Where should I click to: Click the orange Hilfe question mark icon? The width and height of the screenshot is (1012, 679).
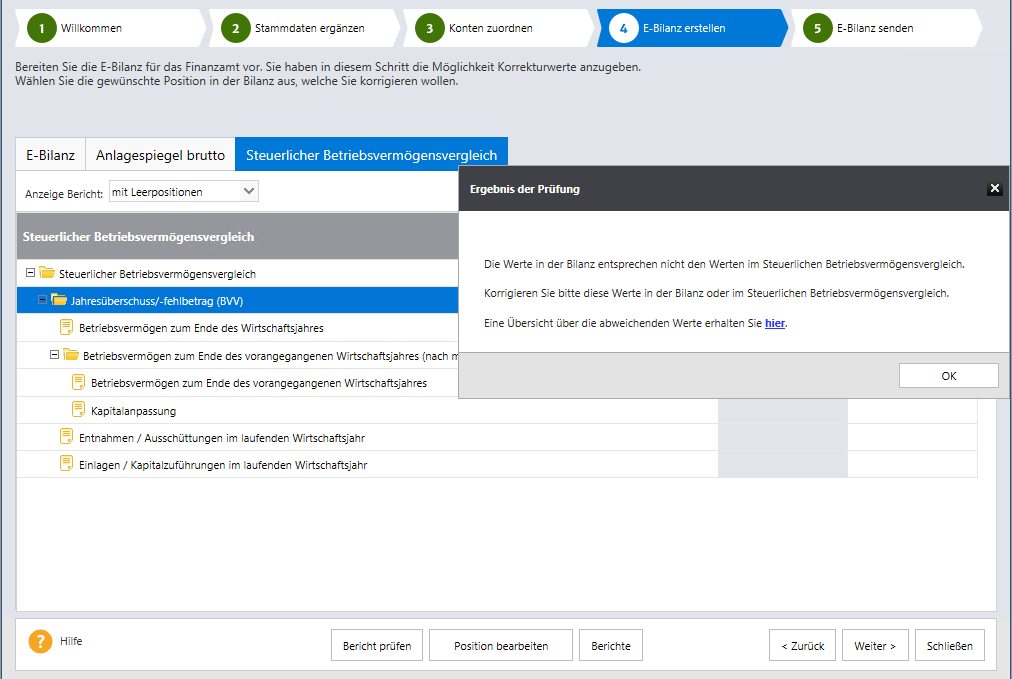click(39, 642)
